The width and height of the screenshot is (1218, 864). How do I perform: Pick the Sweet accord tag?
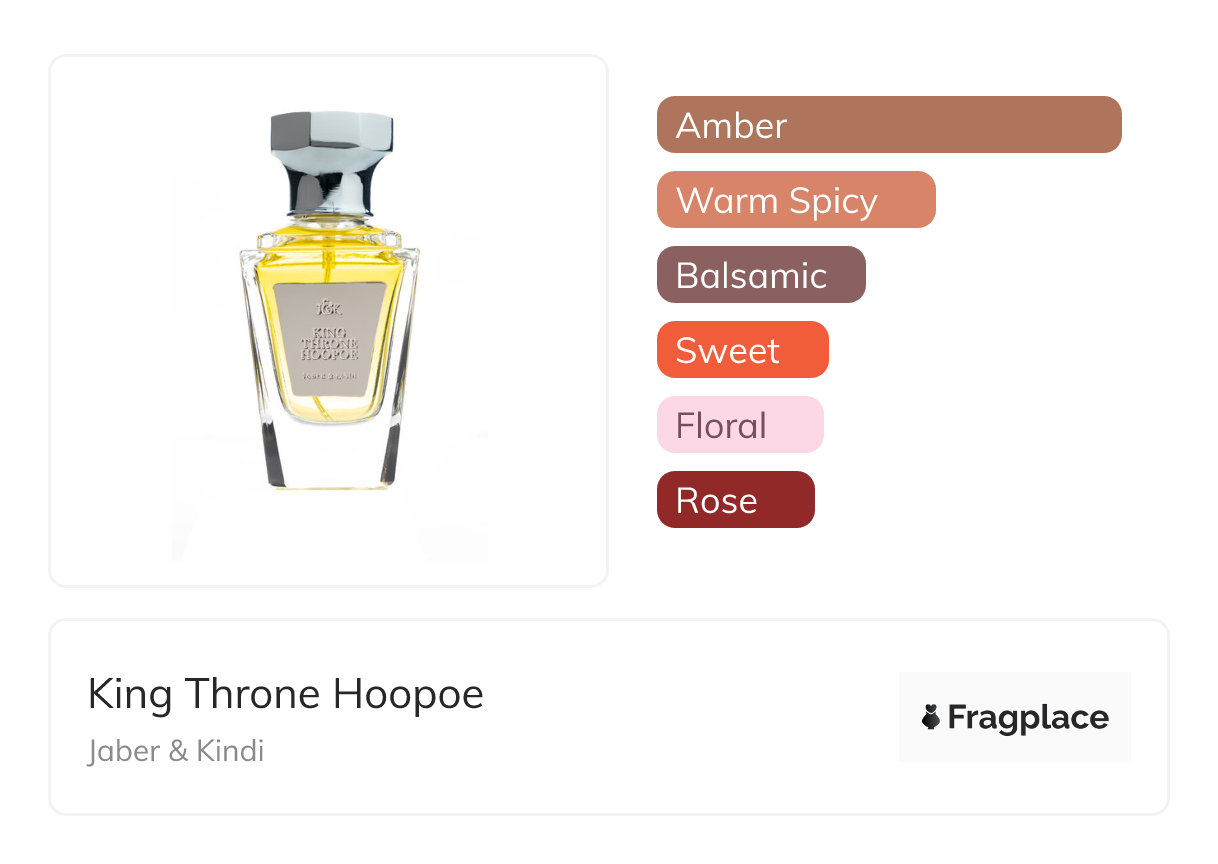[742, 350]
